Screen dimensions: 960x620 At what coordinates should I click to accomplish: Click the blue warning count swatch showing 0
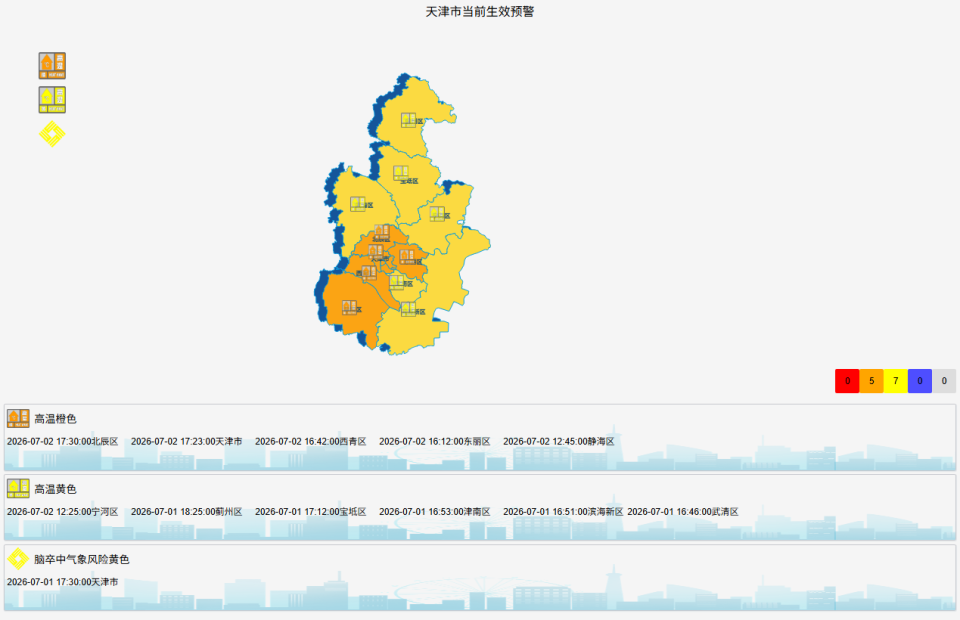pos(920,381)
